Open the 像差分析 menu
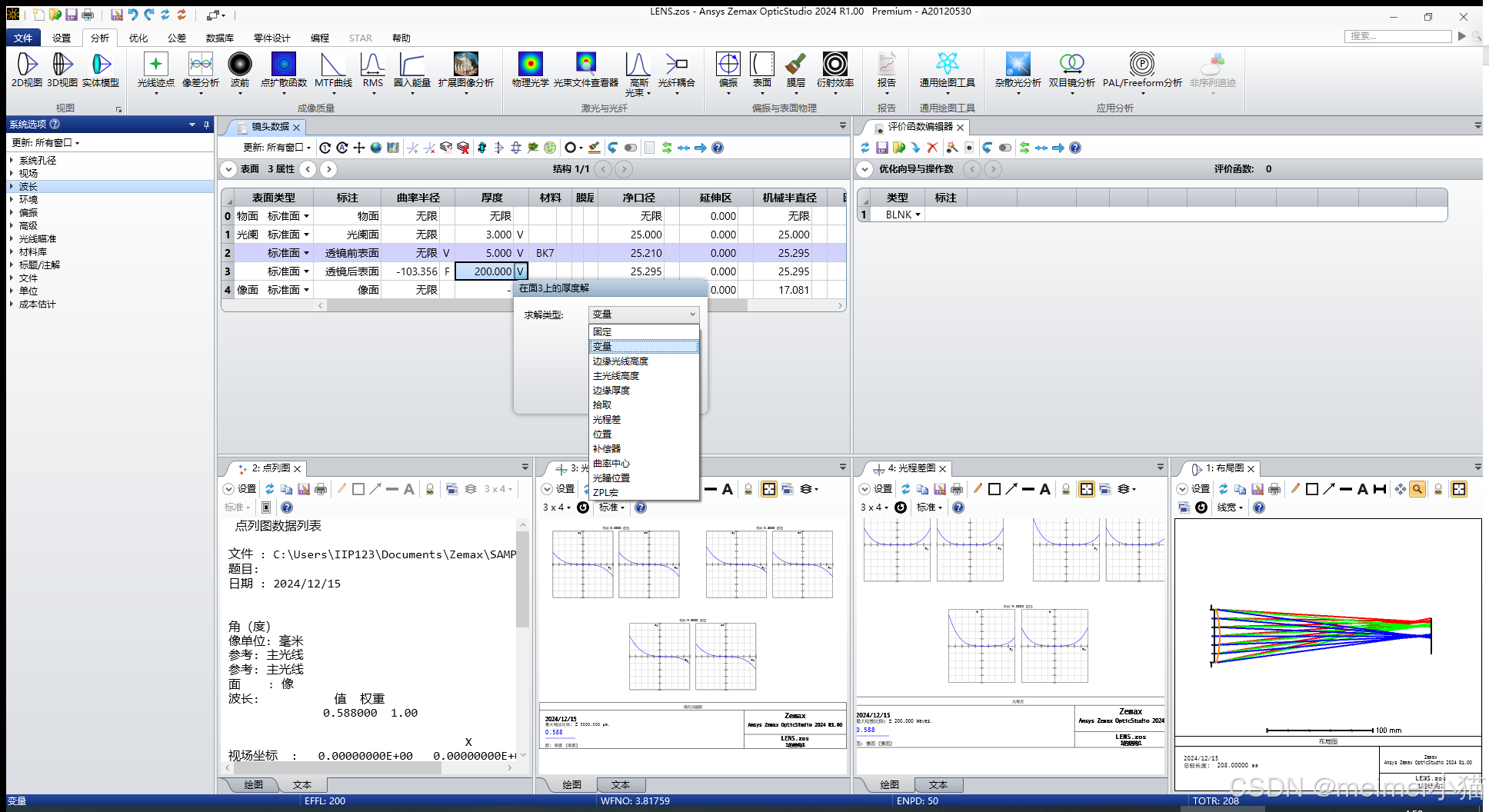This screenshot has height=812, width=1489. (x=201, y=73)
